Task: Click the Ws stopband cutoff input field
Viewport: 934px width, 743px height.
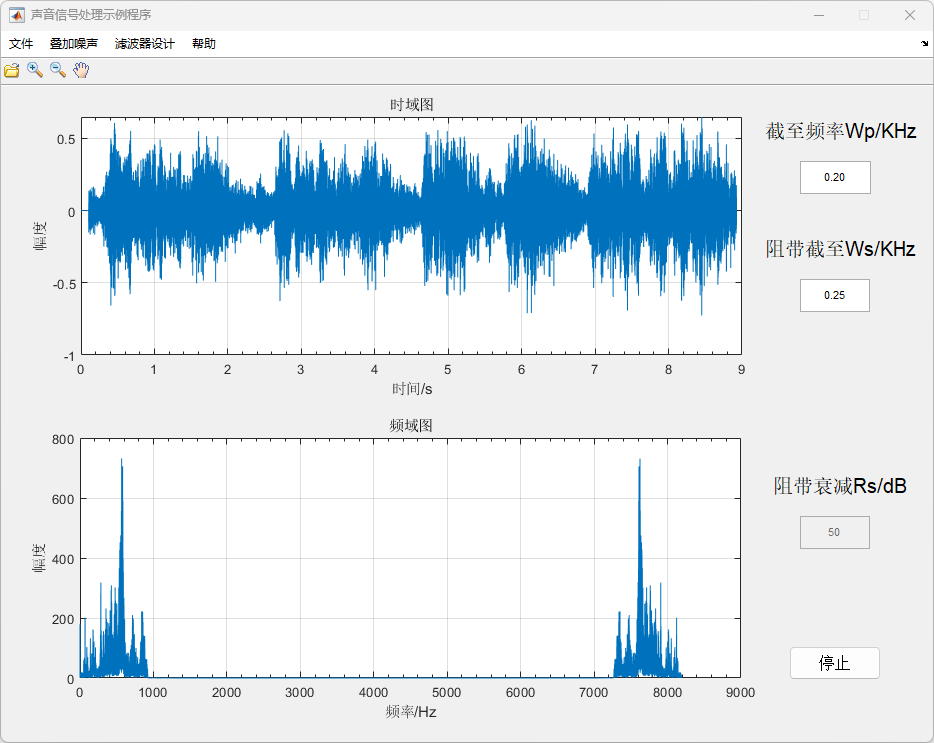Action: coord(835,295)
